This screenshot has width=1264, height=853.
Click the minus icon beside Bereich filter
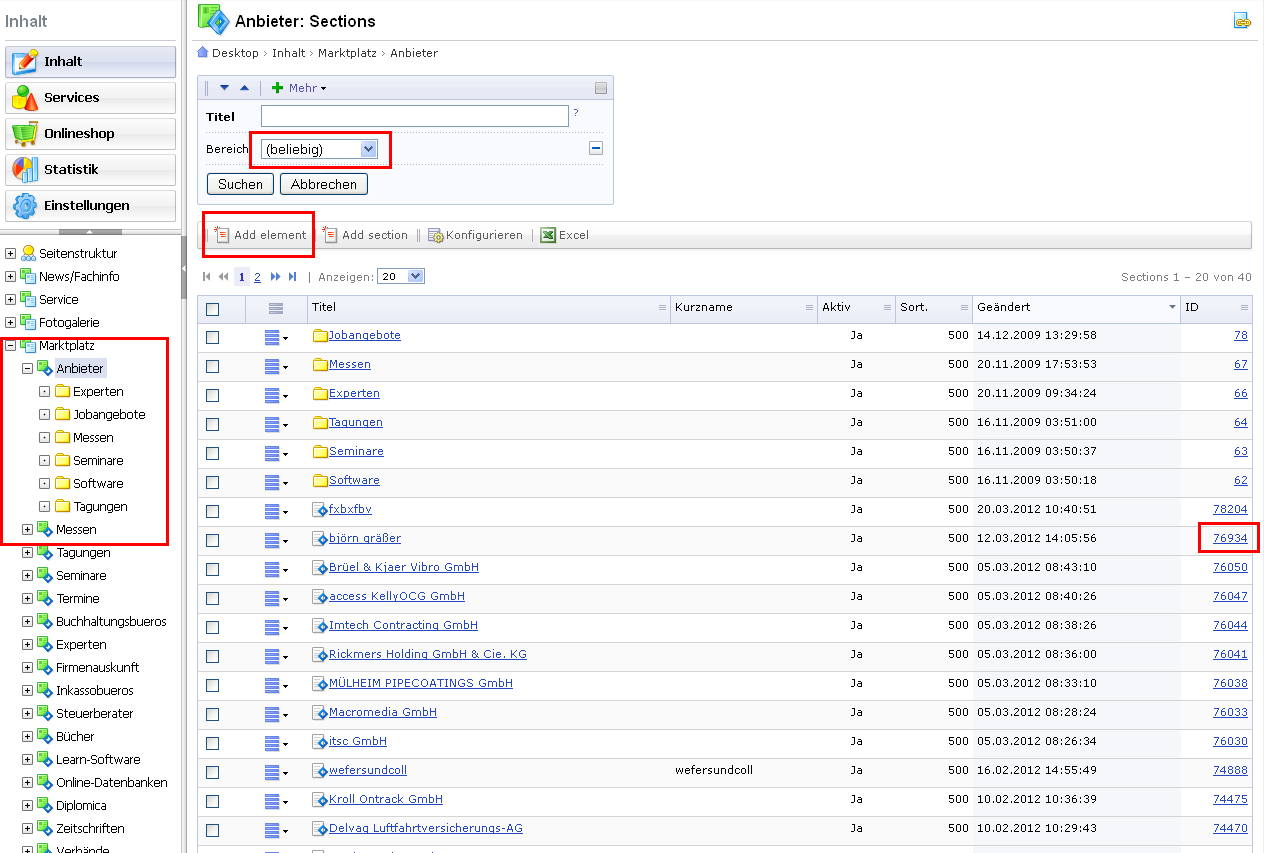596,148
